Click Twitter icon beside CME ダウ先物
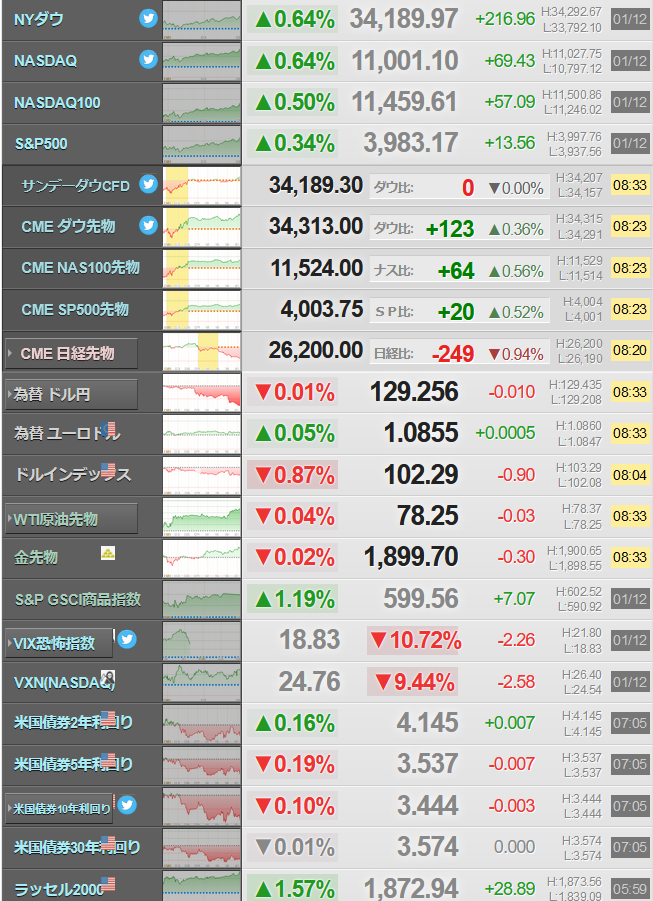Image resolution: width=653 pixels, height=901 pixels. pos(148,225)
